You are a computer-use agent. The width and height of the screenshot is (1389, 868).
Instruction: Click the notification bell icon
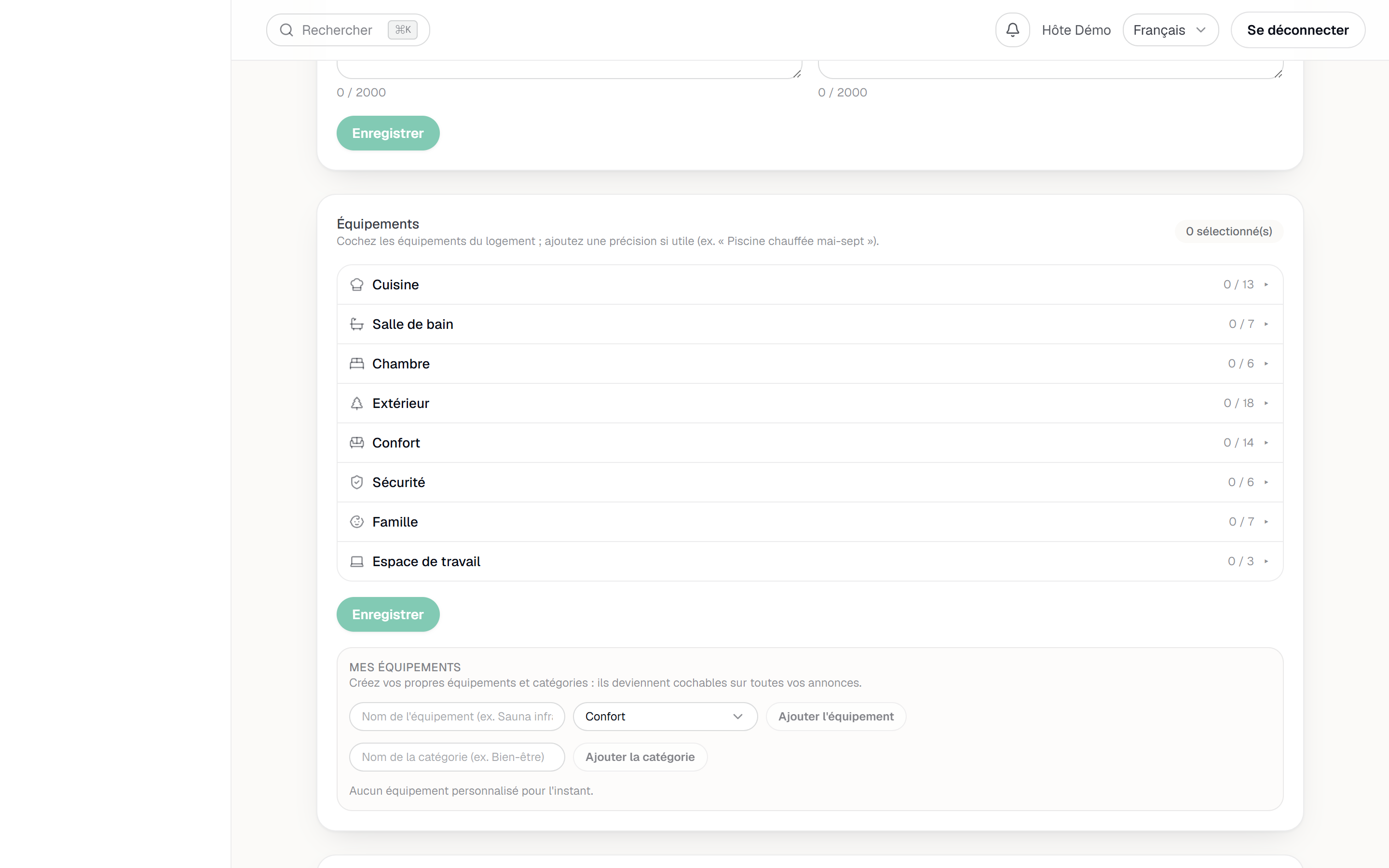click(1012, 30)
